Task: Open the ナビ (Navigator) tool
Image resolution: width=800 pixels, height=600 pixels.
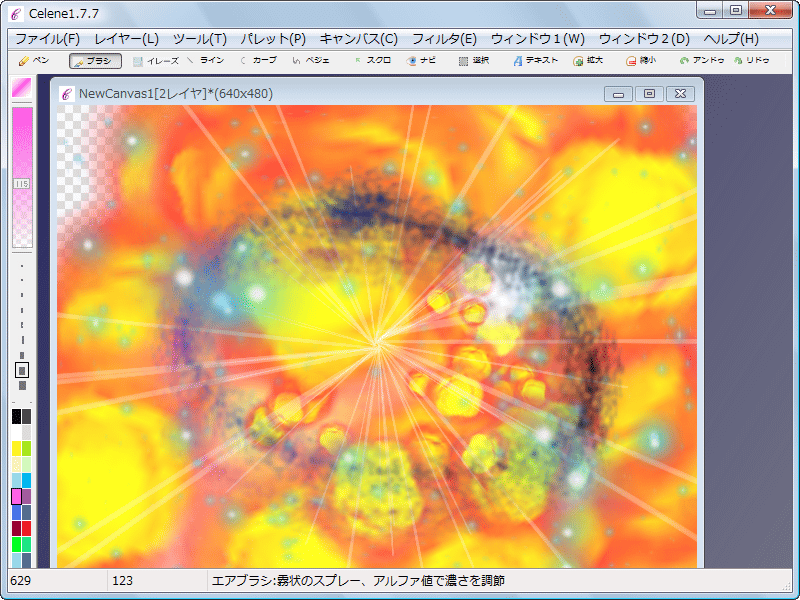Action: point(421,61)
